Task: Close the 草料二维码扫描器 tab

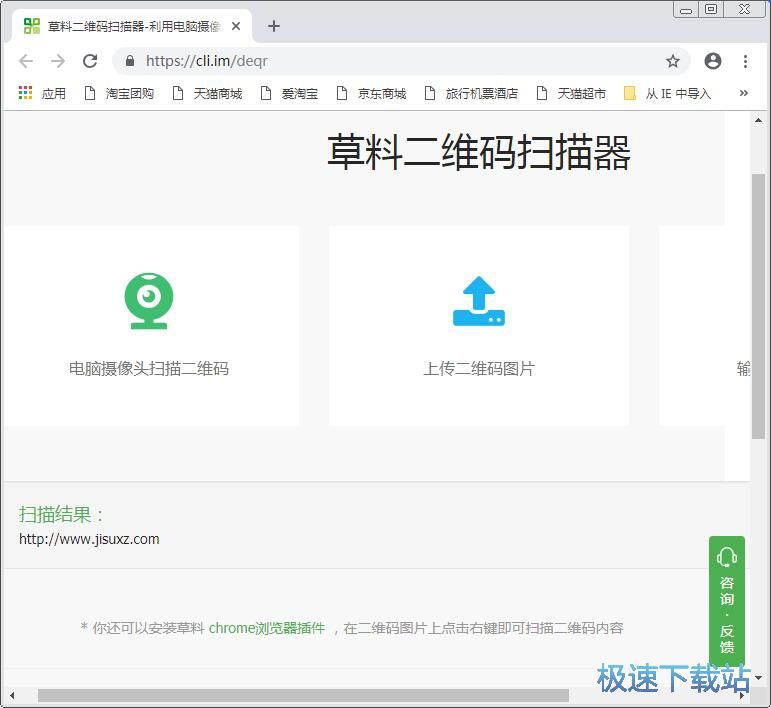Action: 236,26
